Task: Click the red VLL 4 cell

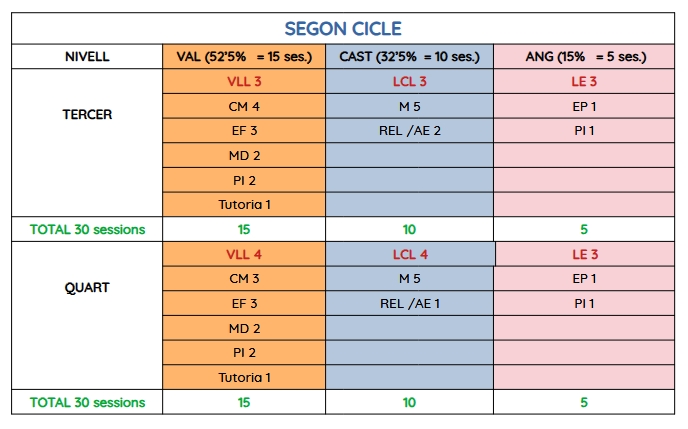Action: pyautogui.click(x=244, y=255)
